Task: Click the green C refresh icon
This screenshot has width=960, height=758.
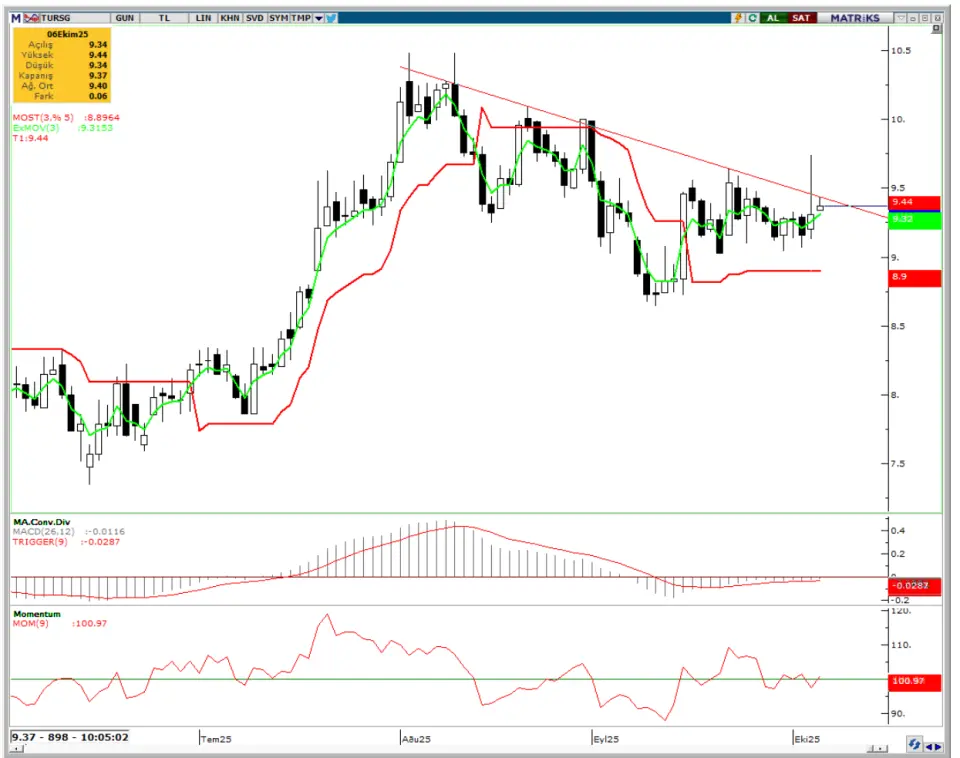Action: (753, 17)
